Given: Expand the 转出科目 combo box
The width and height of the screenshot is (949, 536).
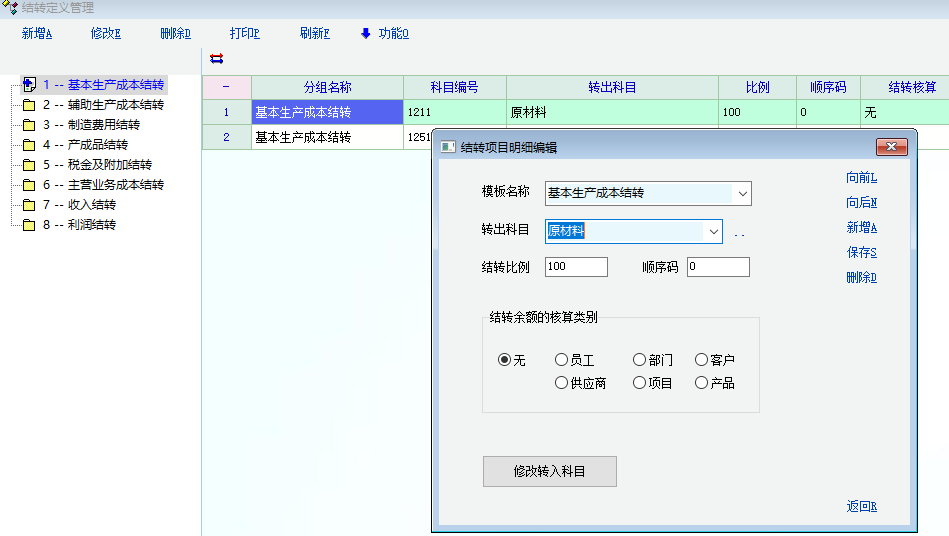Looking at the screenshot, I should point(713,232).
